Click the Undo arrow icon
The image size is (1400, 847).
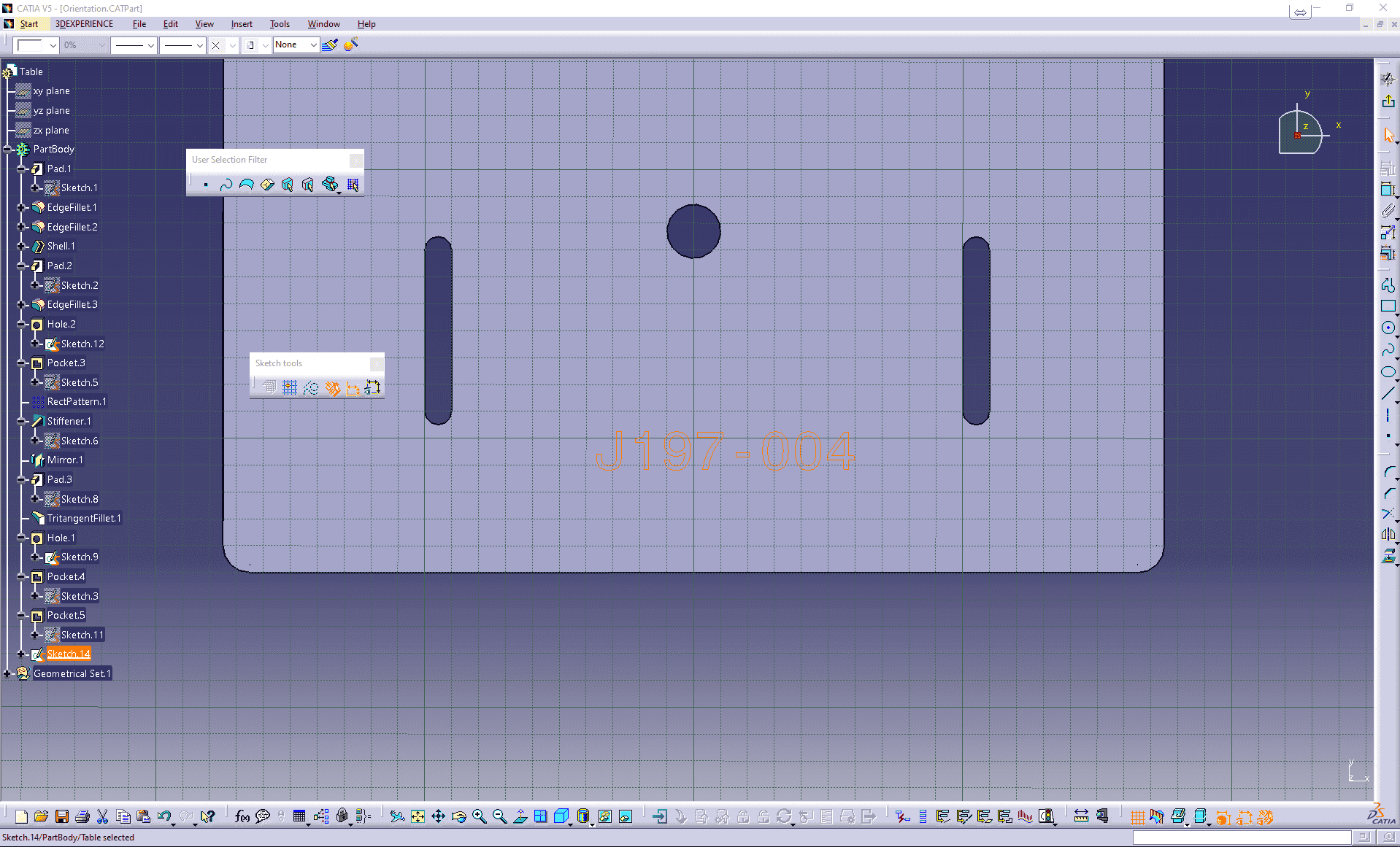click(x=164, y=816)
